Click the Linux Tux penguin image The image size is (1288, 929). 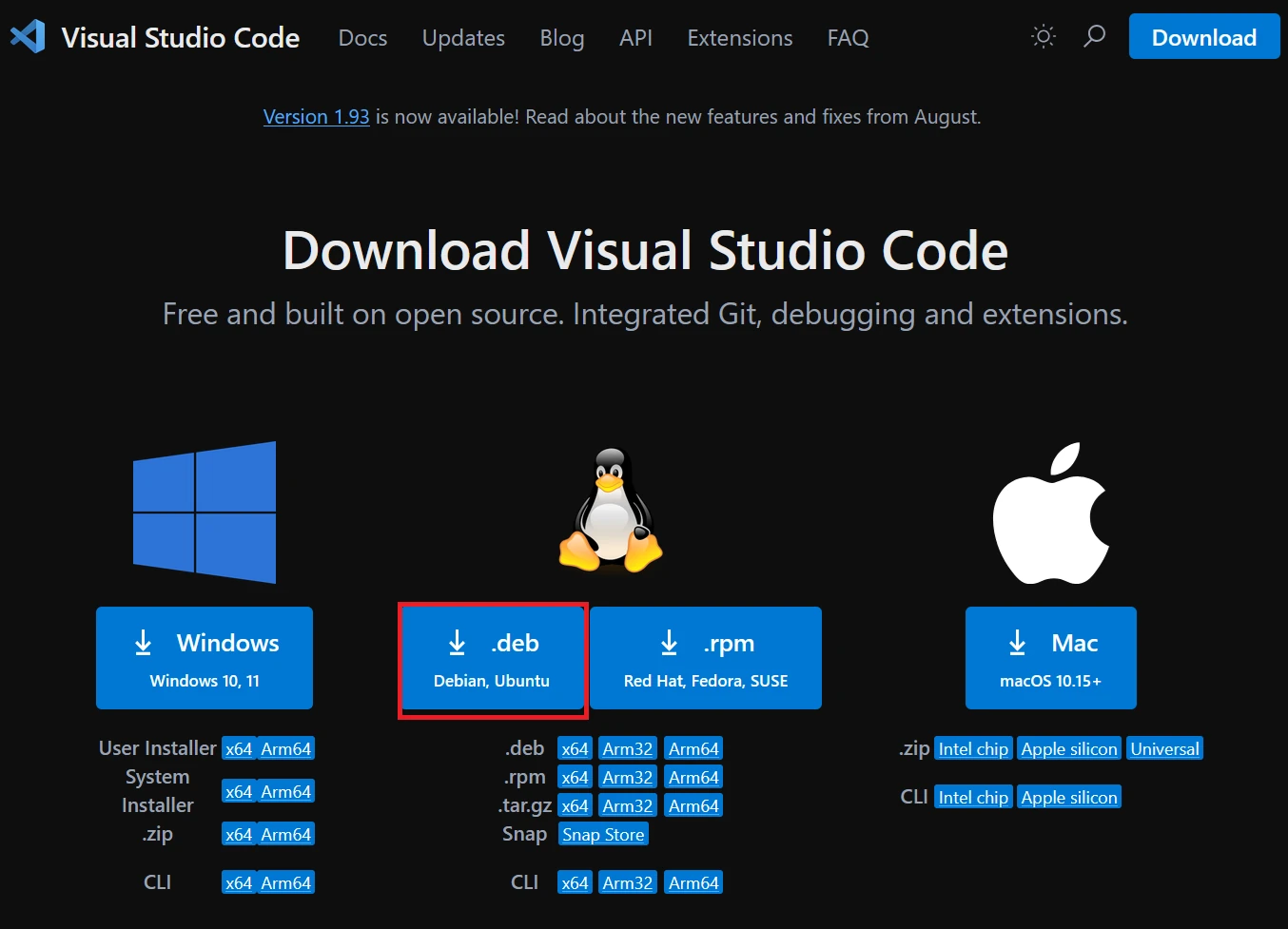[x=611, y=511]
